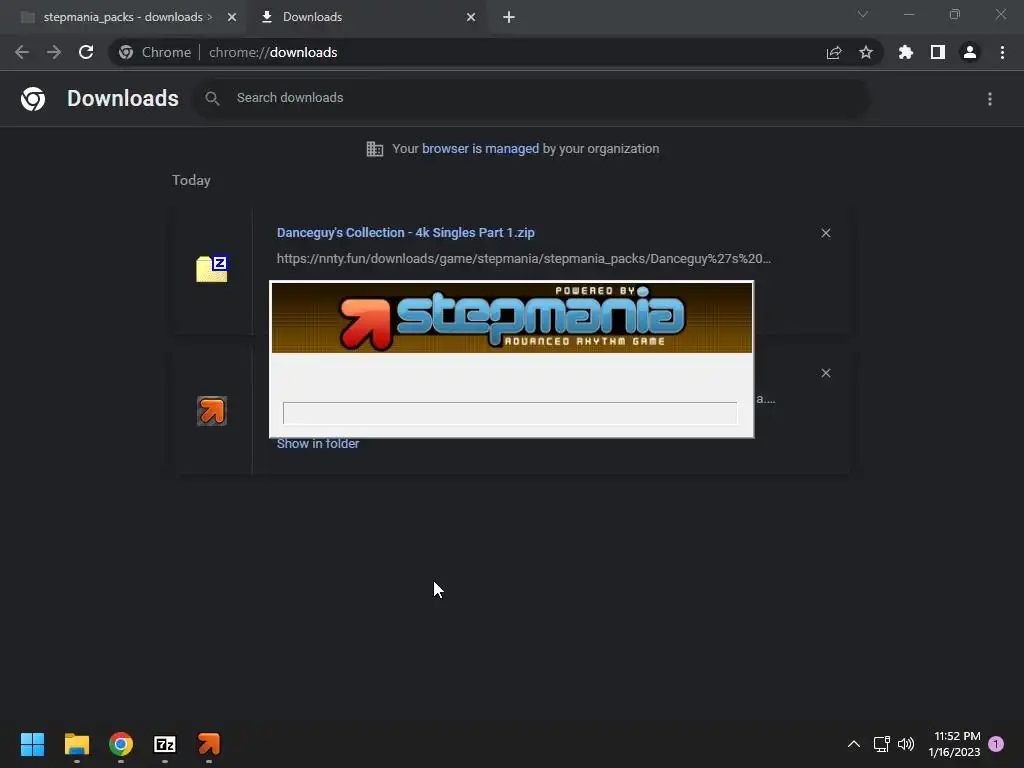Screen dimensions: 1024x768
Task: Click Show in folder for StepMania download
Action: coord(317,443)
